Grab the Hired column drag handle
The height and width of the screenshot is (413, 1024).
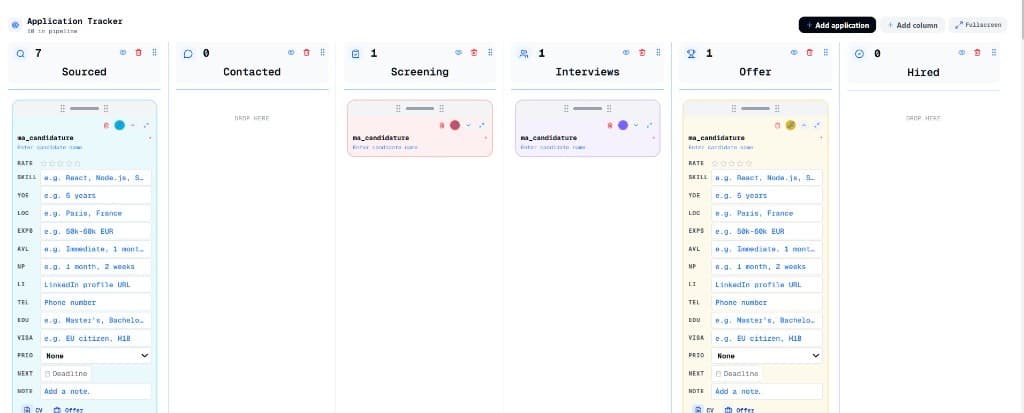point(993,52)
